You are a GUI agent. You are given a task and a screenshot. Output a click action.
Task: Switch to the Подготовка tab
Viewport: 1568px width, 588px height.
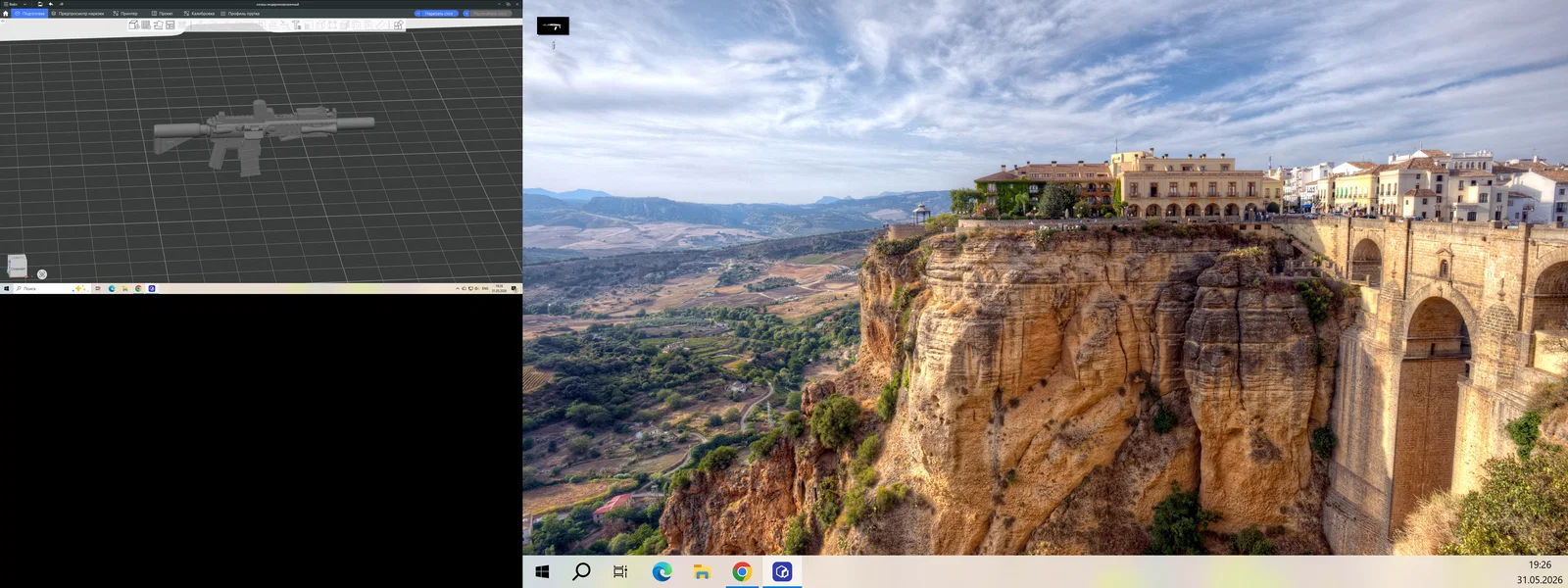(29, 14)
